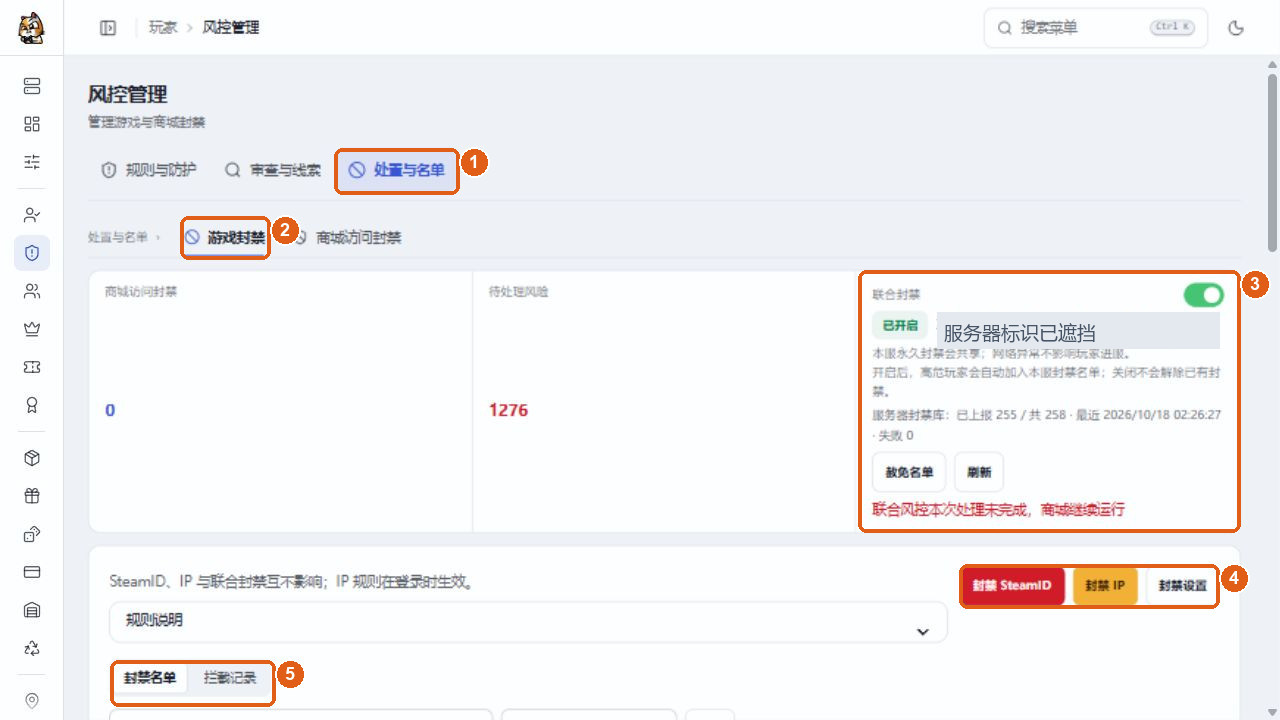Click the 刷新 button
Image resolution: width=1280 pixels, height=720 pixels.
[979, 472]
